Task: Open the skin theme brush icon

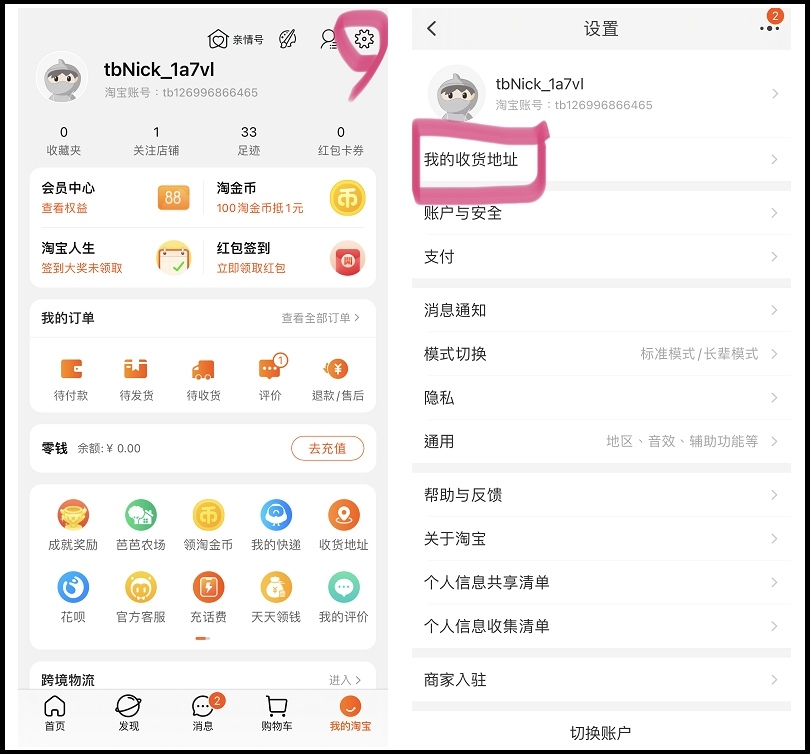Action: pyautogui.click(x=288, y=39)
